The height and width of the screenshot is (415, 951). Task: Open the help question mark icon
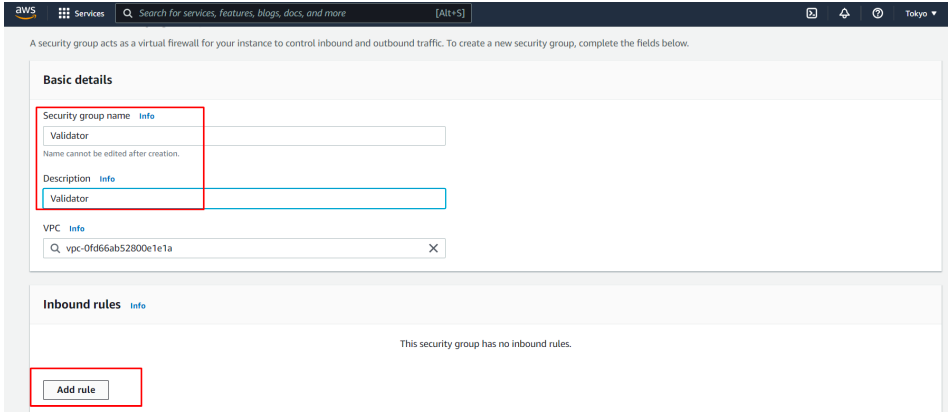[877, 14]
